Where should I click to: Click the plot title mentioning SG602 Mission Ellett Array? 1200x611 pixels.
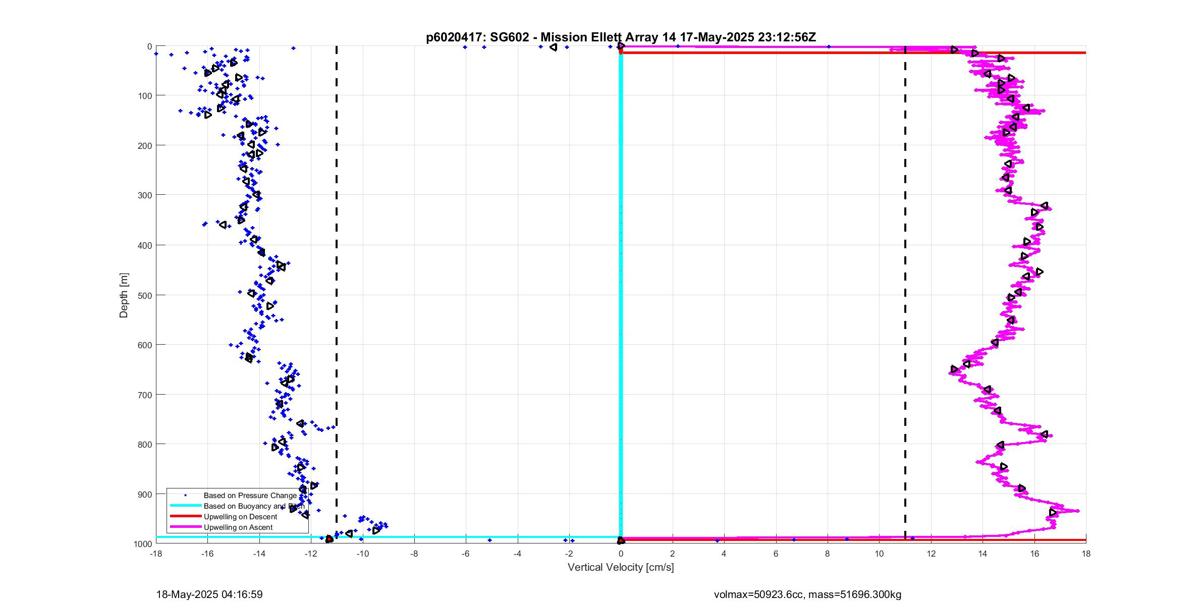pyautogui.click(x=621, y=37)
